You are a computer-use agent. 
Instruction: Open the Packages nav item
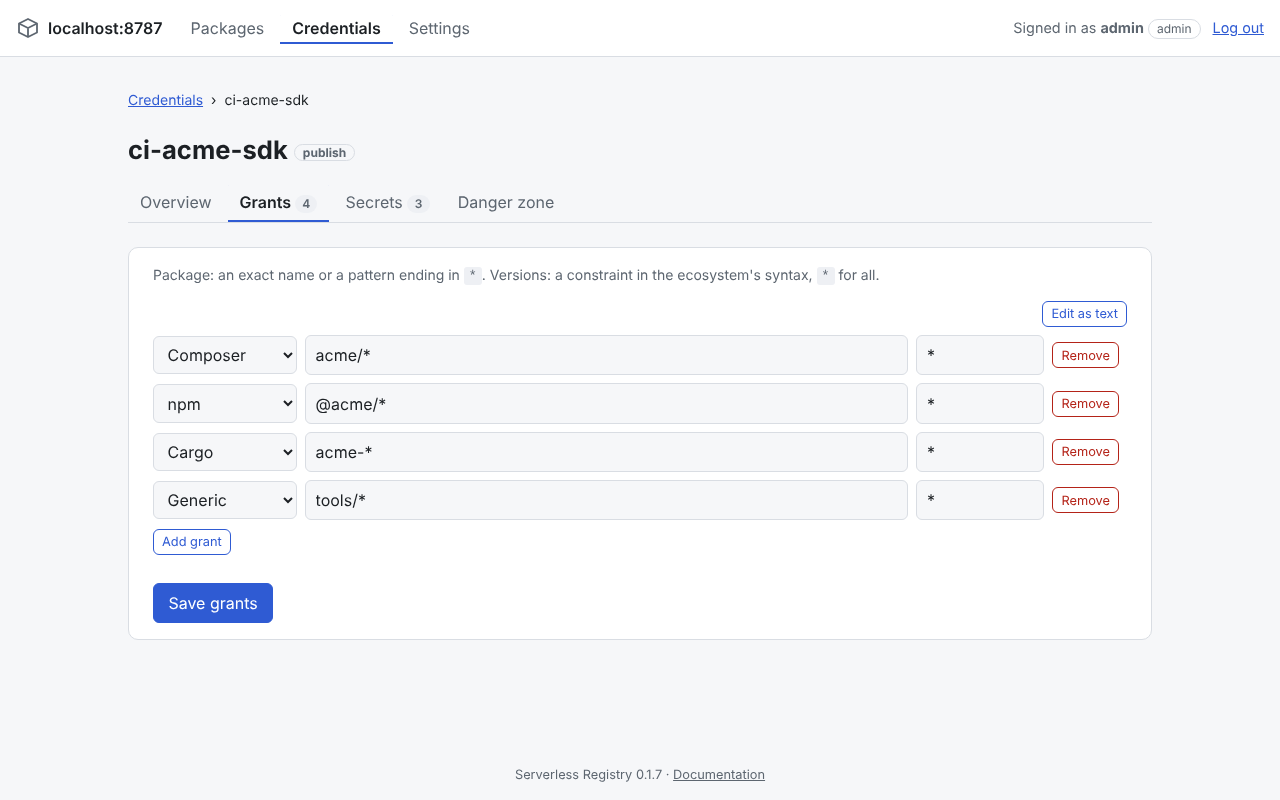click(227, 28)
